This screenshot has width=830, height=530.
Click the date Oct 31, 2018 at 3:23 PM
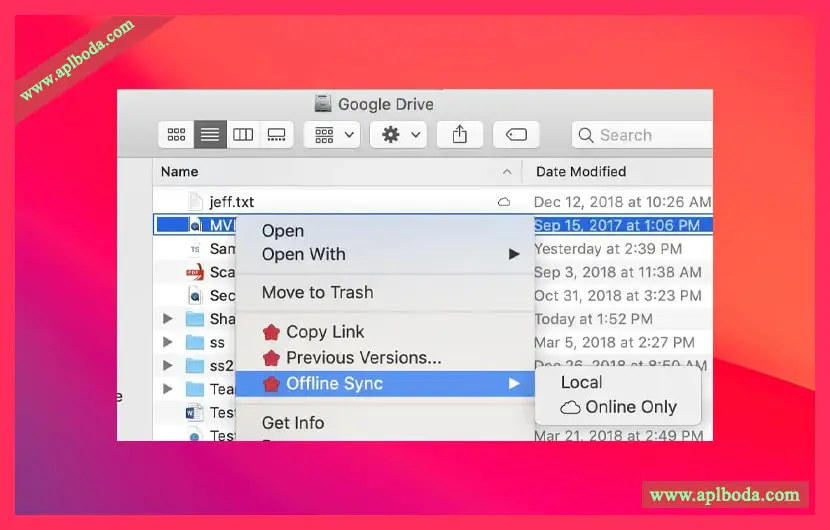(x=618, y=295)
